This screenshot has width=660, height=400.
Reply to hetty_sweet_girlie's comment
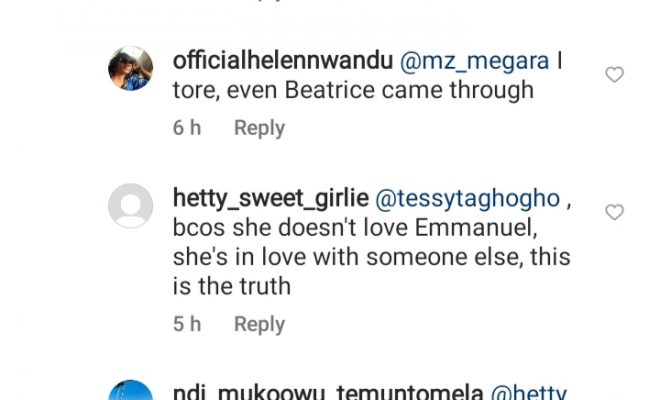pos(259,324)
